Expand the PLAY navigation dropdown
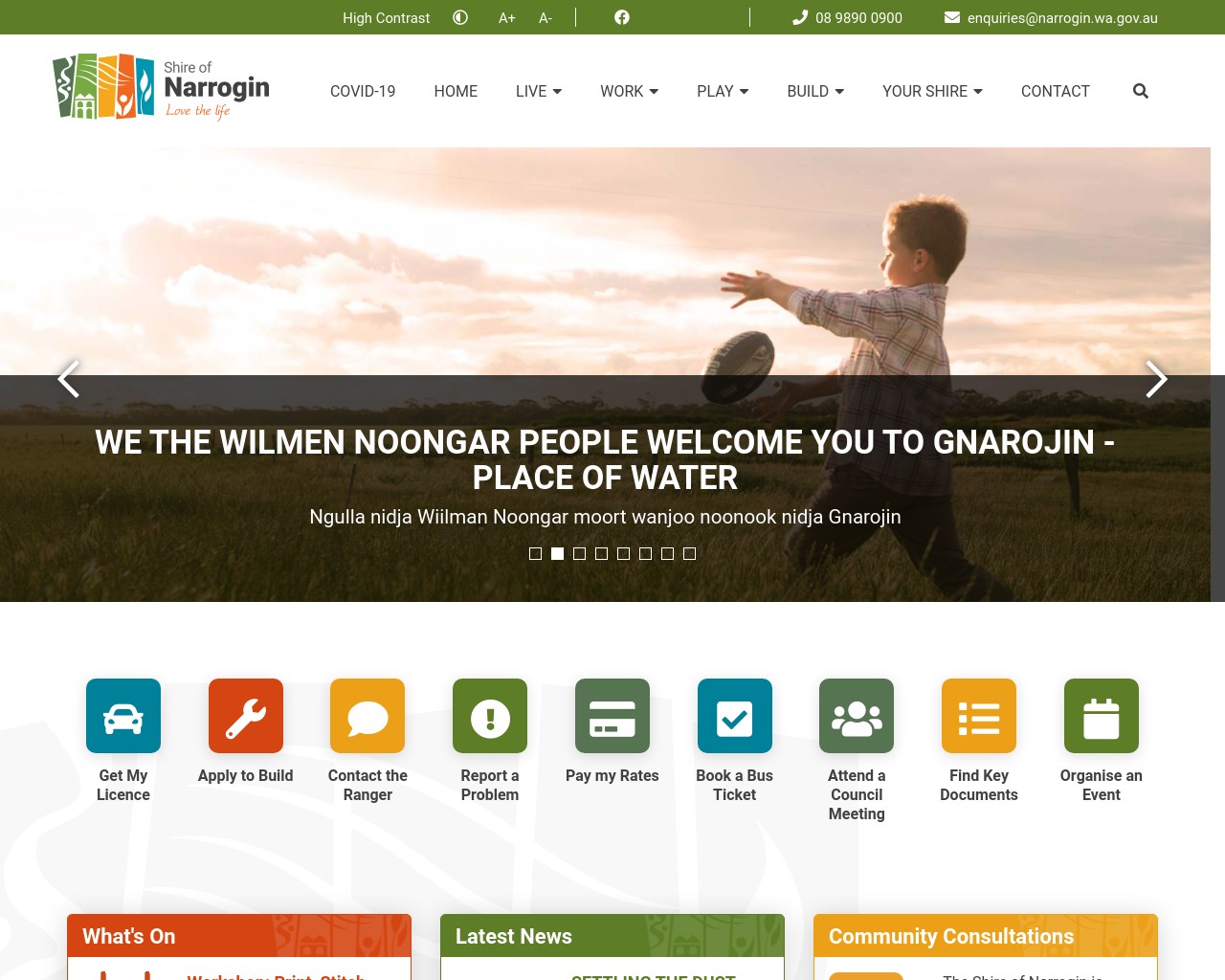The height and width of the screenshot is (980, 1225). click(722, 91)
